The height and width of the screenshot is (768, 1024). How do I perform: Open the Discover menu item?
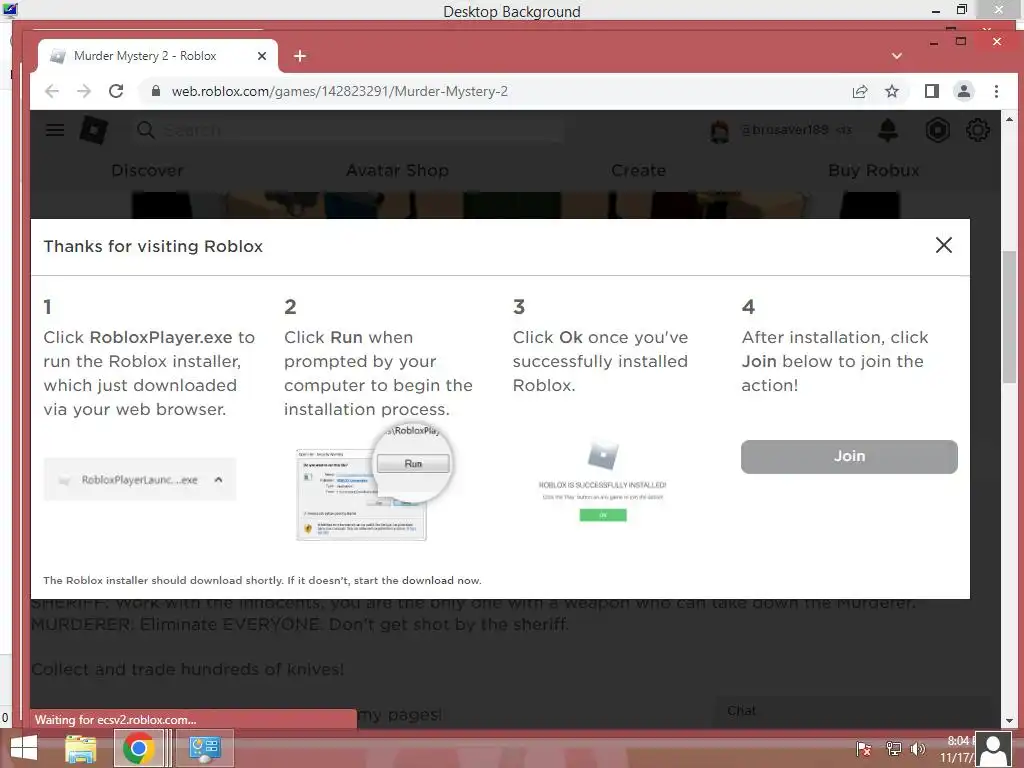147,170
